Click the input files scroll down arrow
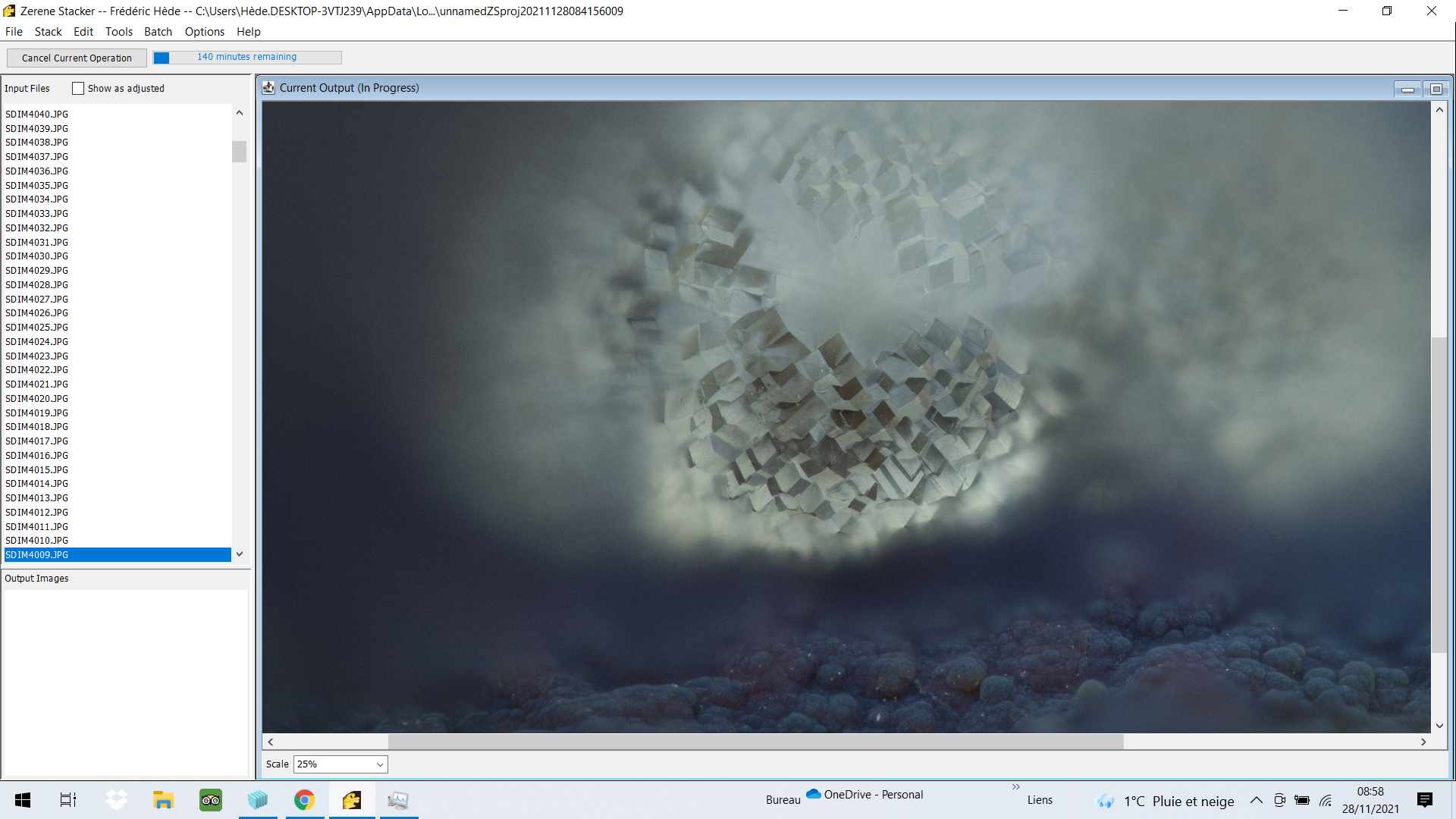Viewport: 1456px width, 819px height. click(240, 554)
